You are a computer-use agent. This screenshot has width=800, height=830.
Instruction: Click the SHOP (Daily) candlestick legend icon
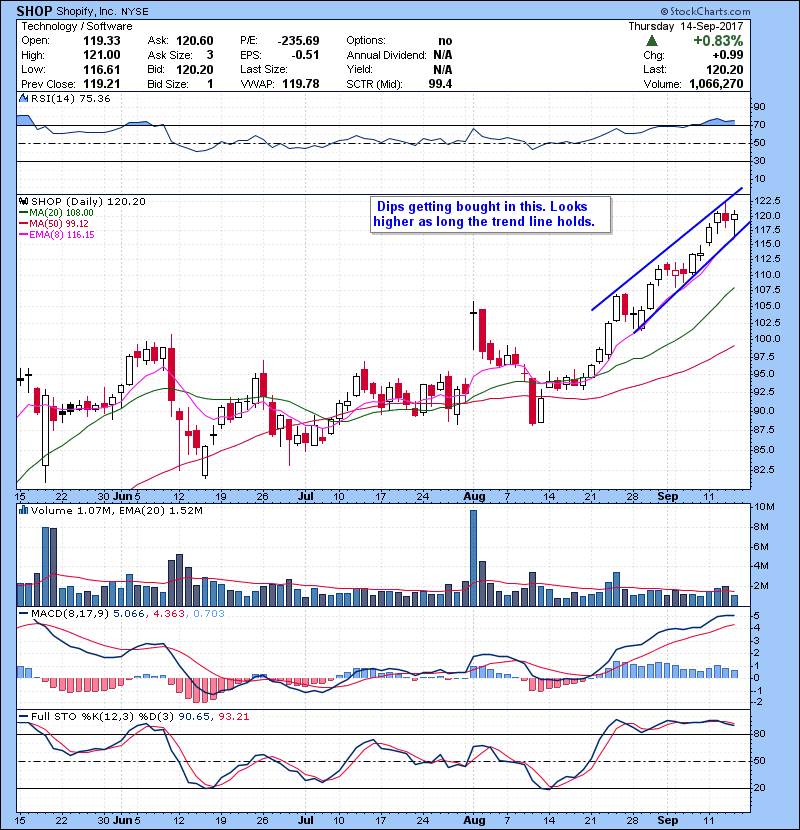pos(22,201)
